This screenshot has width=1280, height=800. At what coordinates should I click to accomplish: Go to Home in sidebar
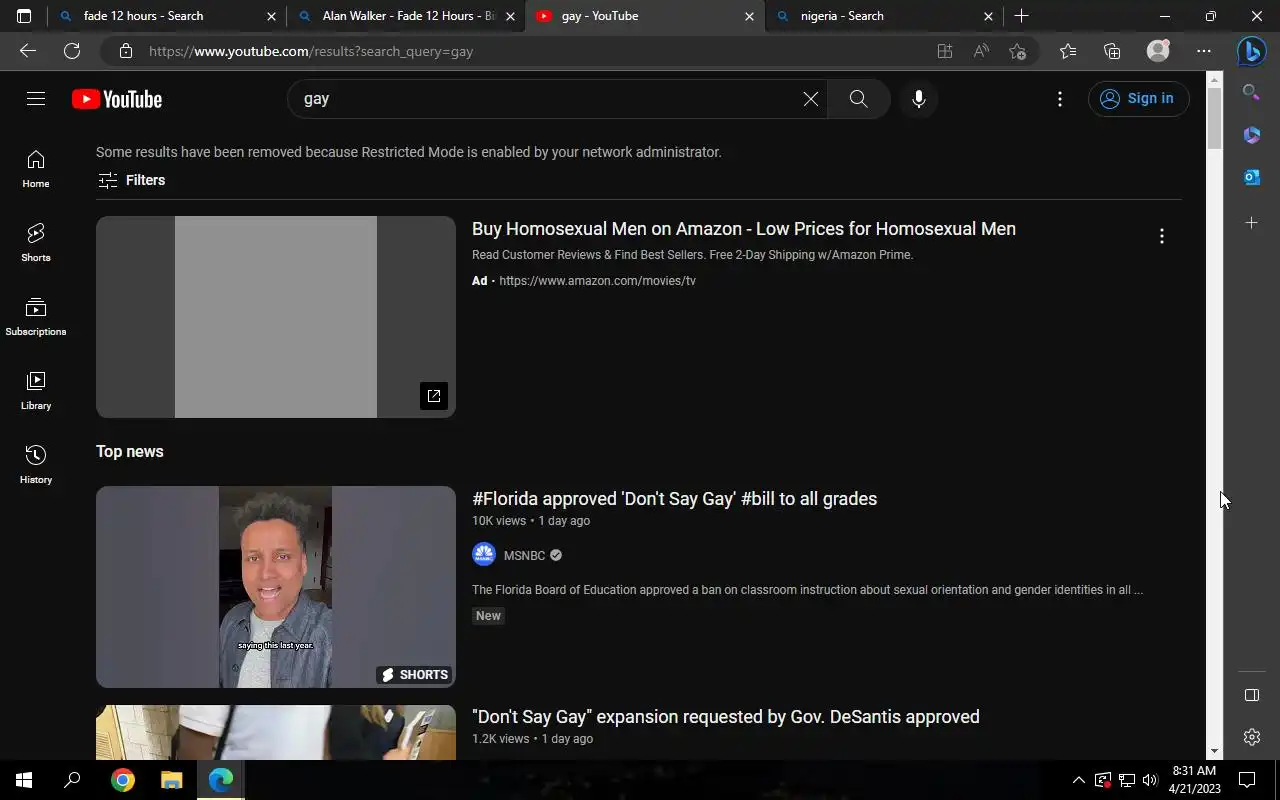click(36, 169)
